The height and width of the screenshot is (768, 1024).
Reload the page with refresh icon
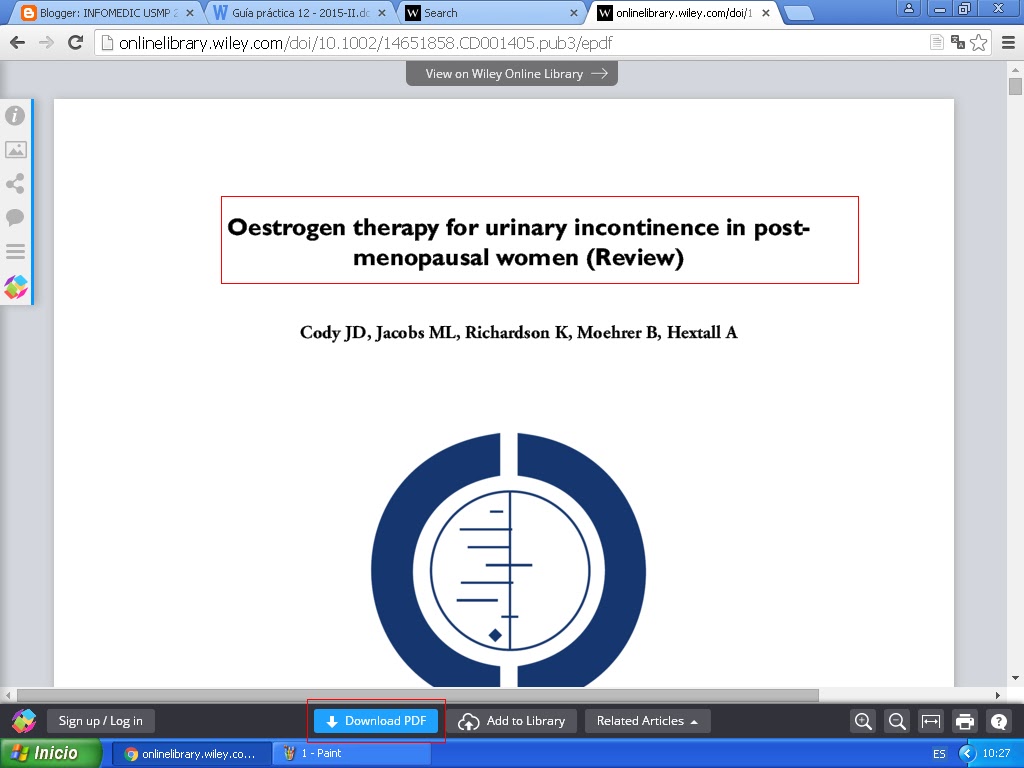pos(76,43)
